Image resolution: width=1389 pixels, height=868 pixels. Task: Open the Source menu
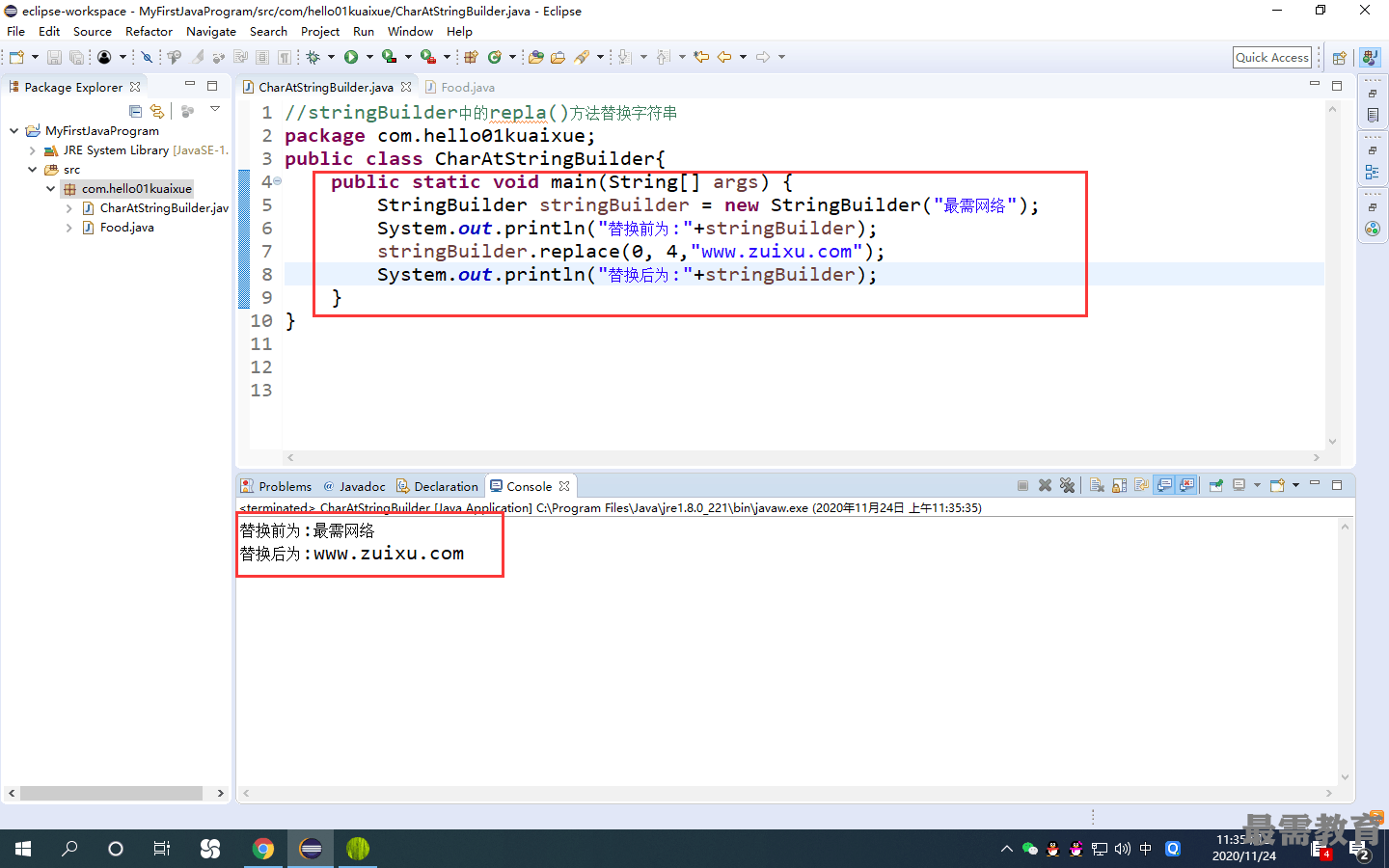[92, 31]
